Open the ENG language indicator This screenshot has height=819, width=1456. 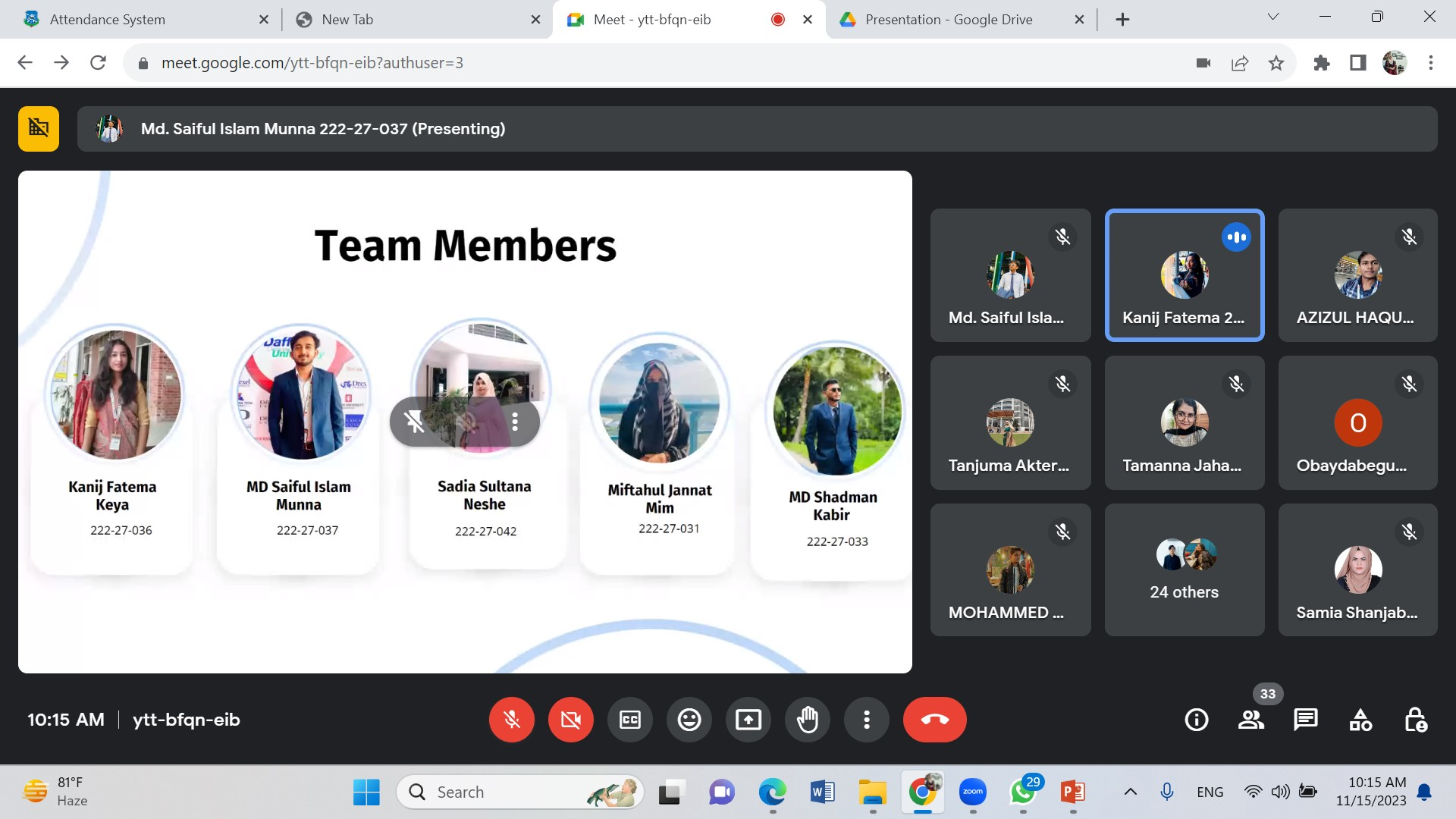(x=1210, y=792)
